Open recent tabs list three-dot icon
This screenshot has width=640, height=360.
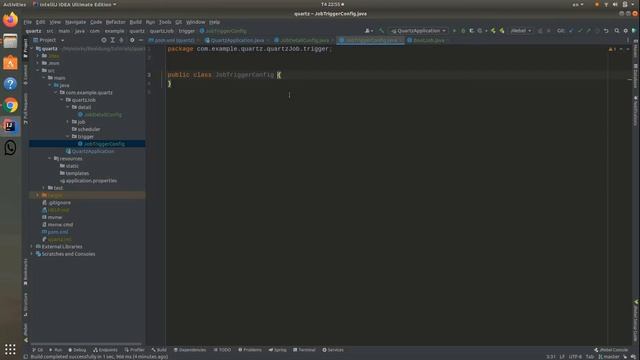pyautogui.click(x=628, y=40)
